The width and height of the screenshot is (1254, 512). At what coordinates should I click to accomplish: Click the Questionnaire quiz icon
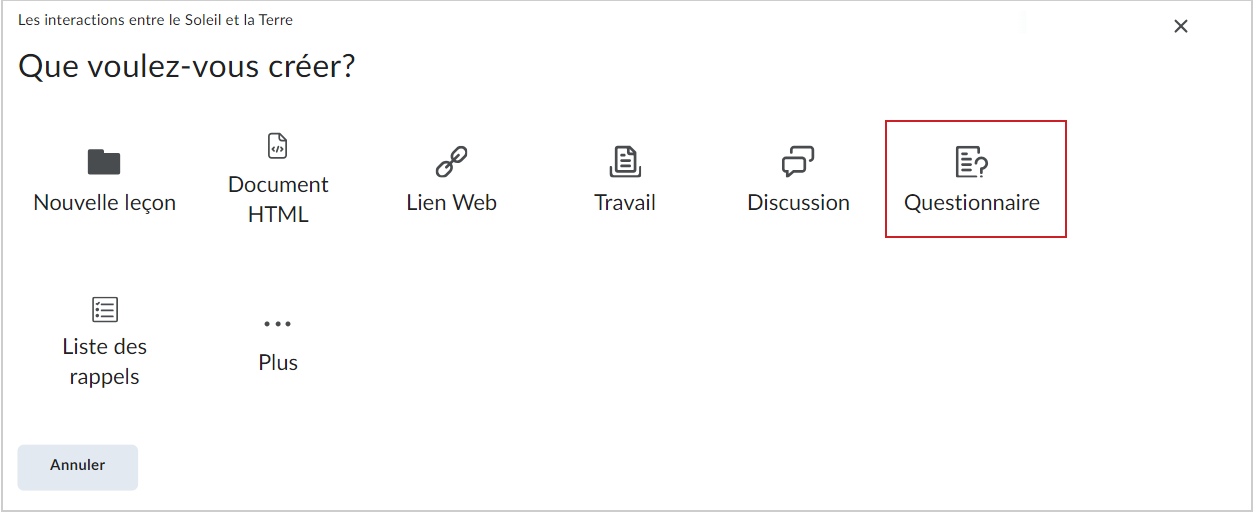972,161
